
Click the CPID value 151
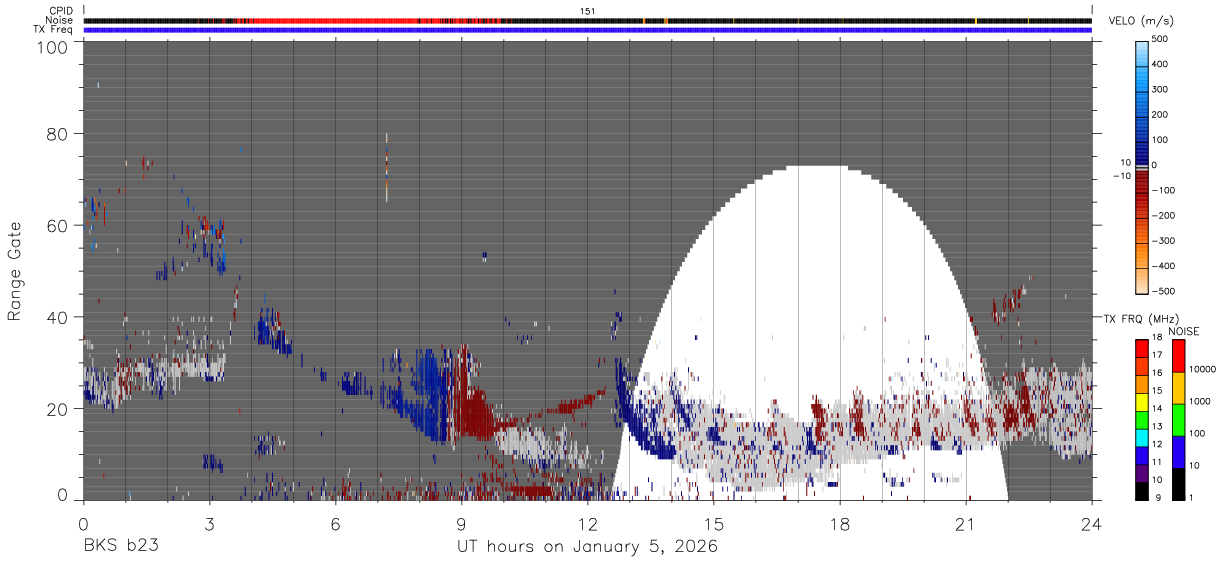click(588, 10)
